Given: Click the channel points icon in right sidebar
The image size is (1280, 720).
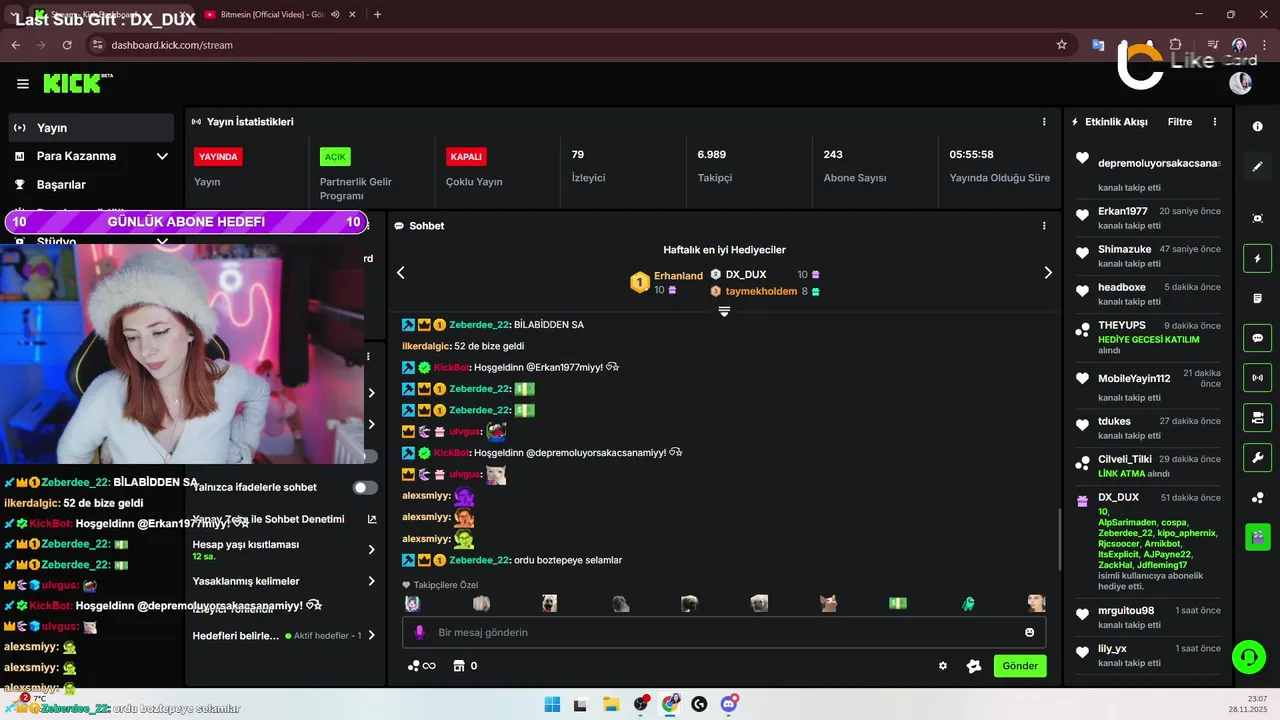Looking at the screenshot, I should point(1257,497).
